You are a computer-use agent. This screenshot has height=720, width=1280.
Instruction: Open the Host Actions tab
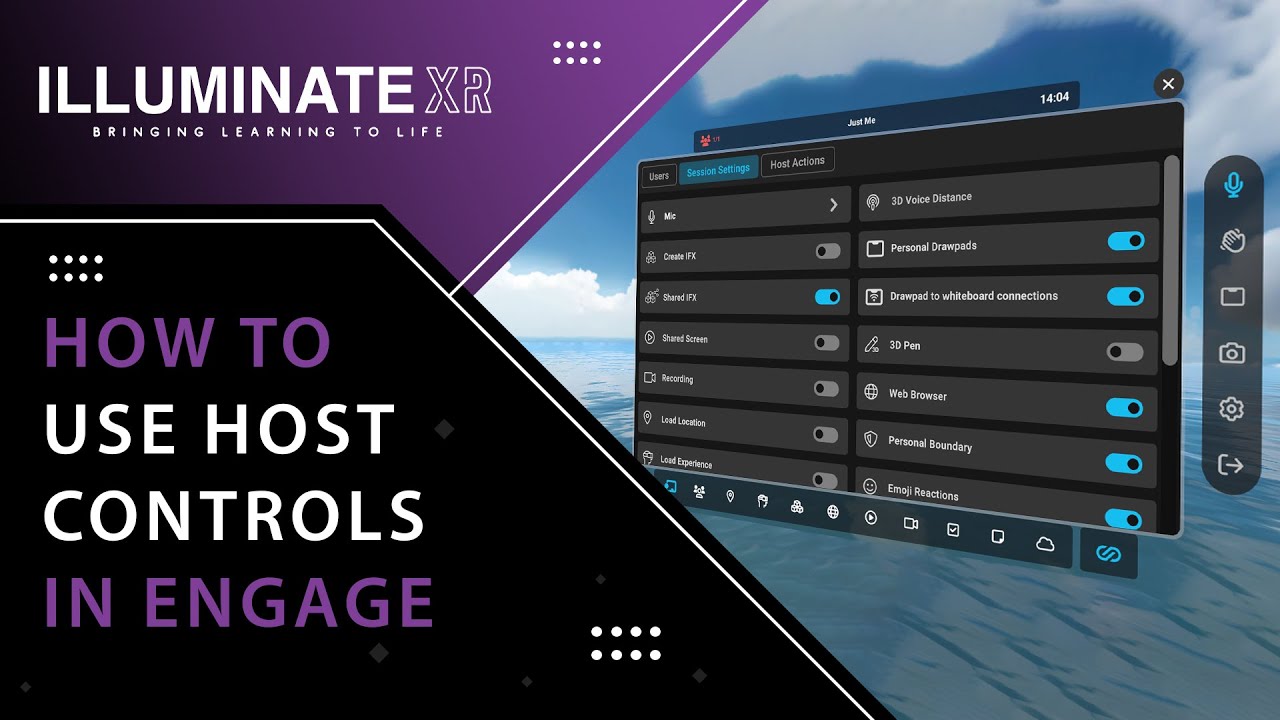point(797,162)
